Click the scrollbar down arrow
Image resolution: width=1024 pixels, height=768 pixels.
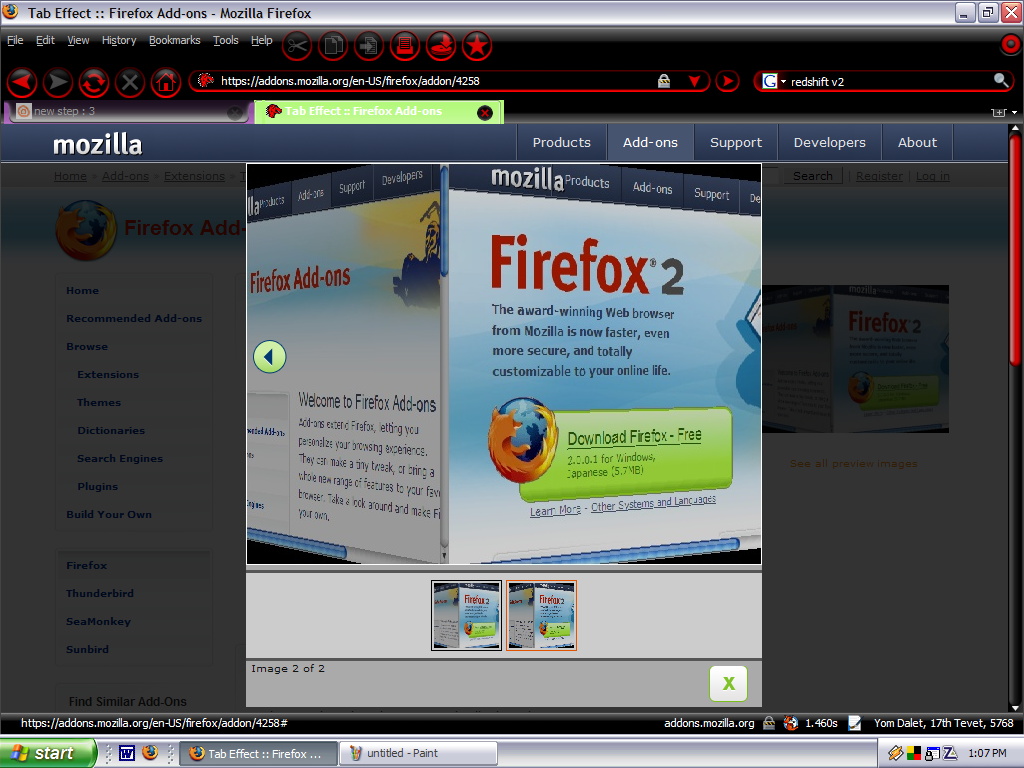point(1015,707)
